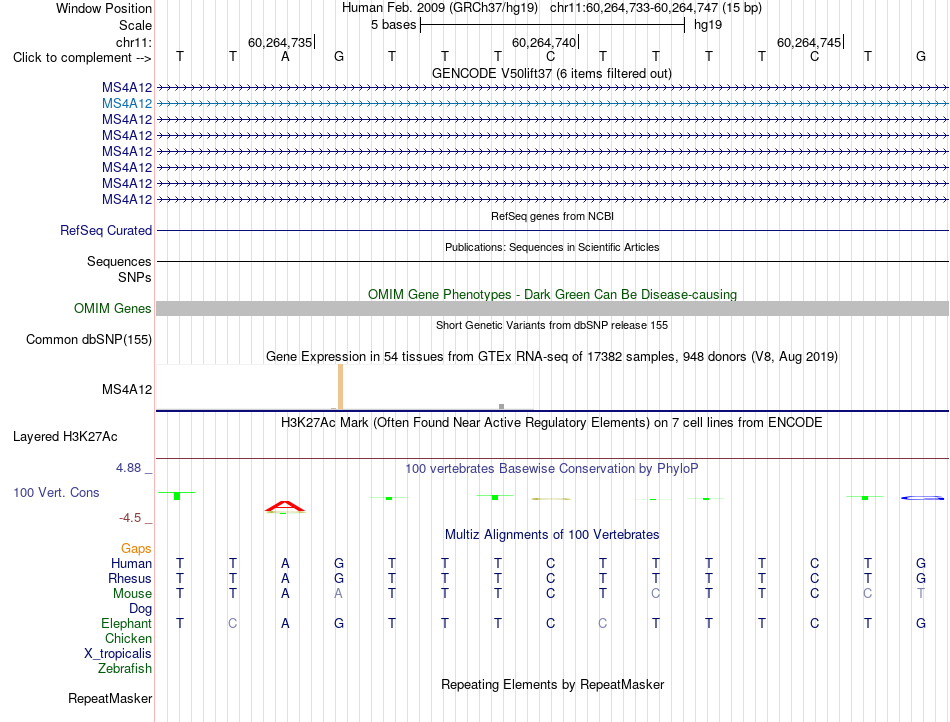The image size is (950, 722).
Task: Click the 'chr11:' ruler label
Action: (x=134, y=42)
